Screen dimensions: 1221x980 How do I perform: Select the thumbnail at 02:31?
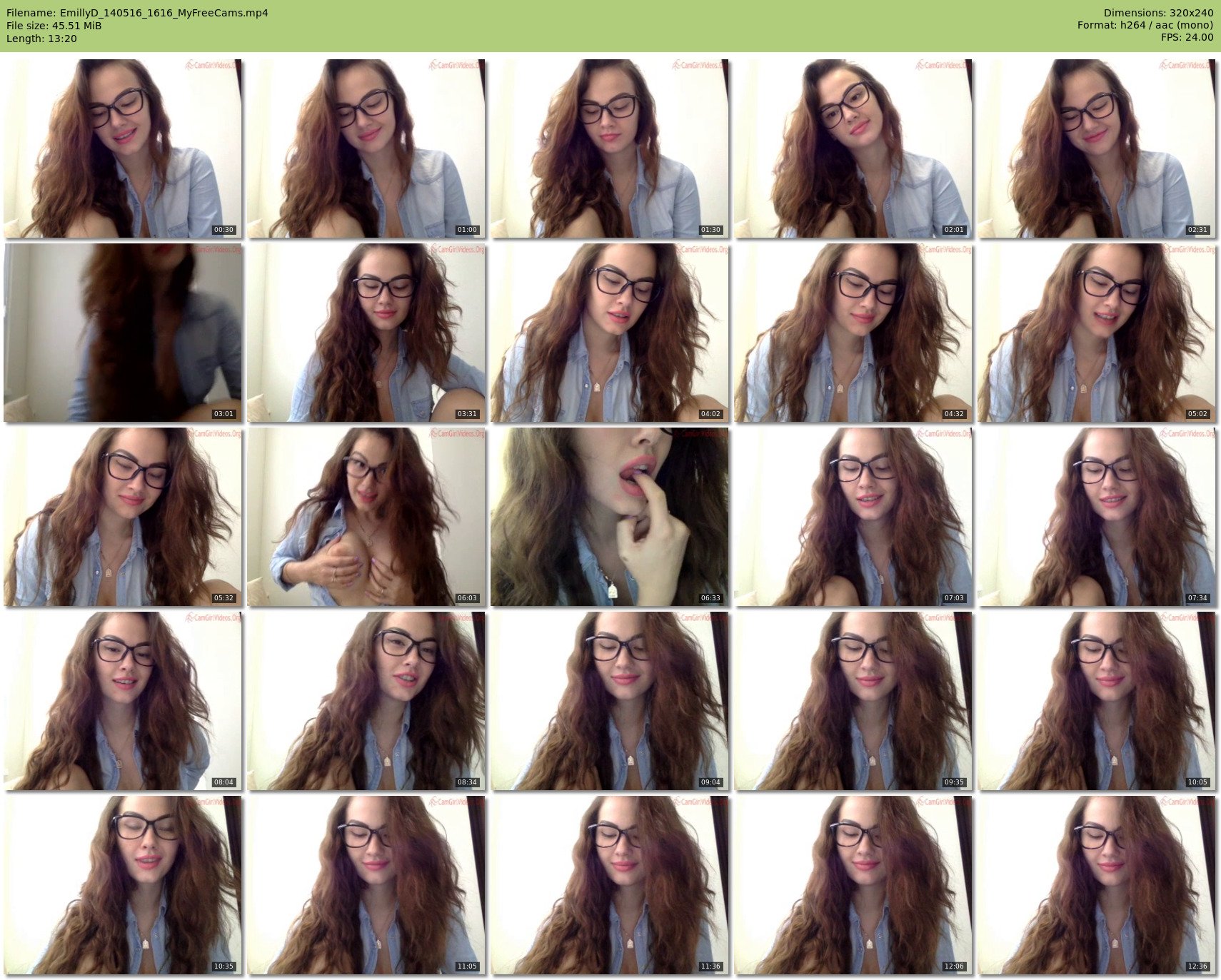(1097, 148)
